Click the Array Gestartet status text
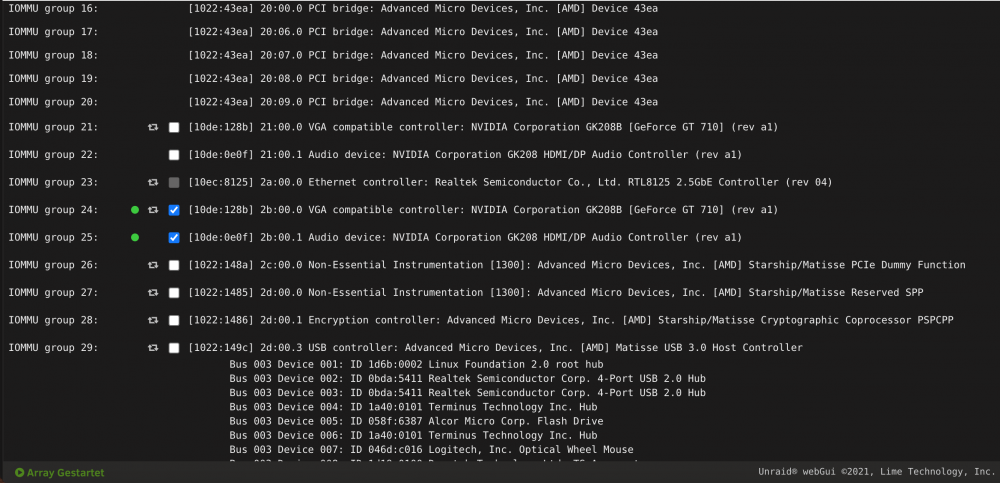This screenshot has width=1000, height=483. pyautogui.click(x=65, y=473)
